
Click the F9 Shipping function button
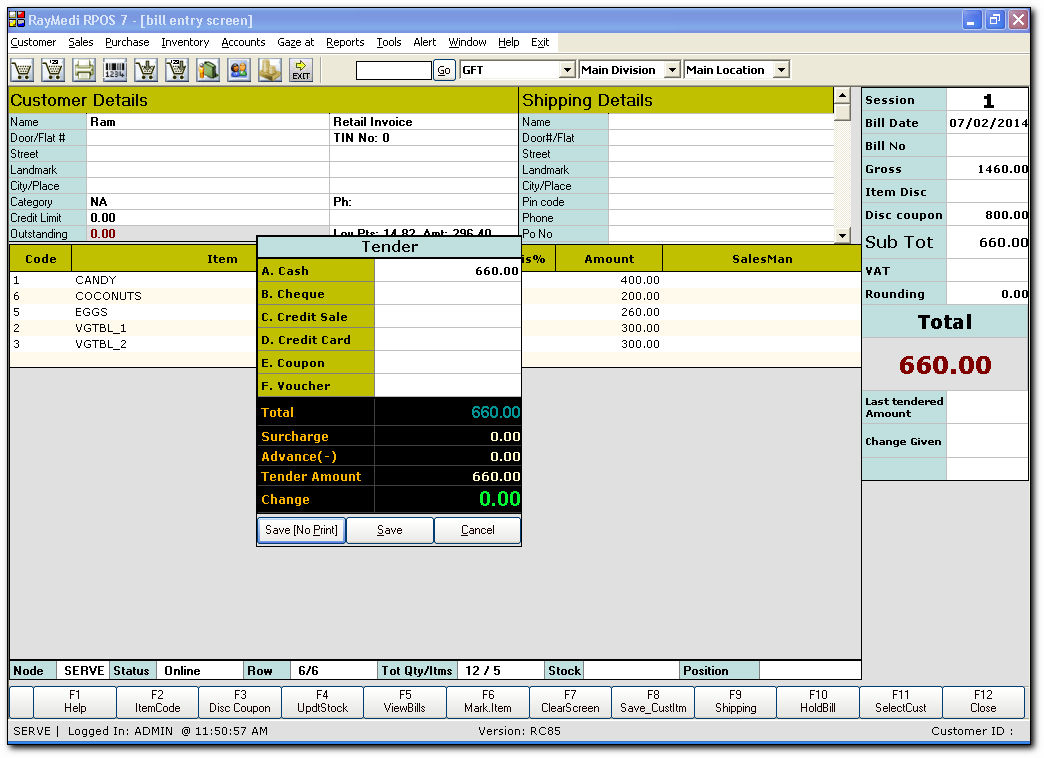pyautogui.click(x=736, y=702)
